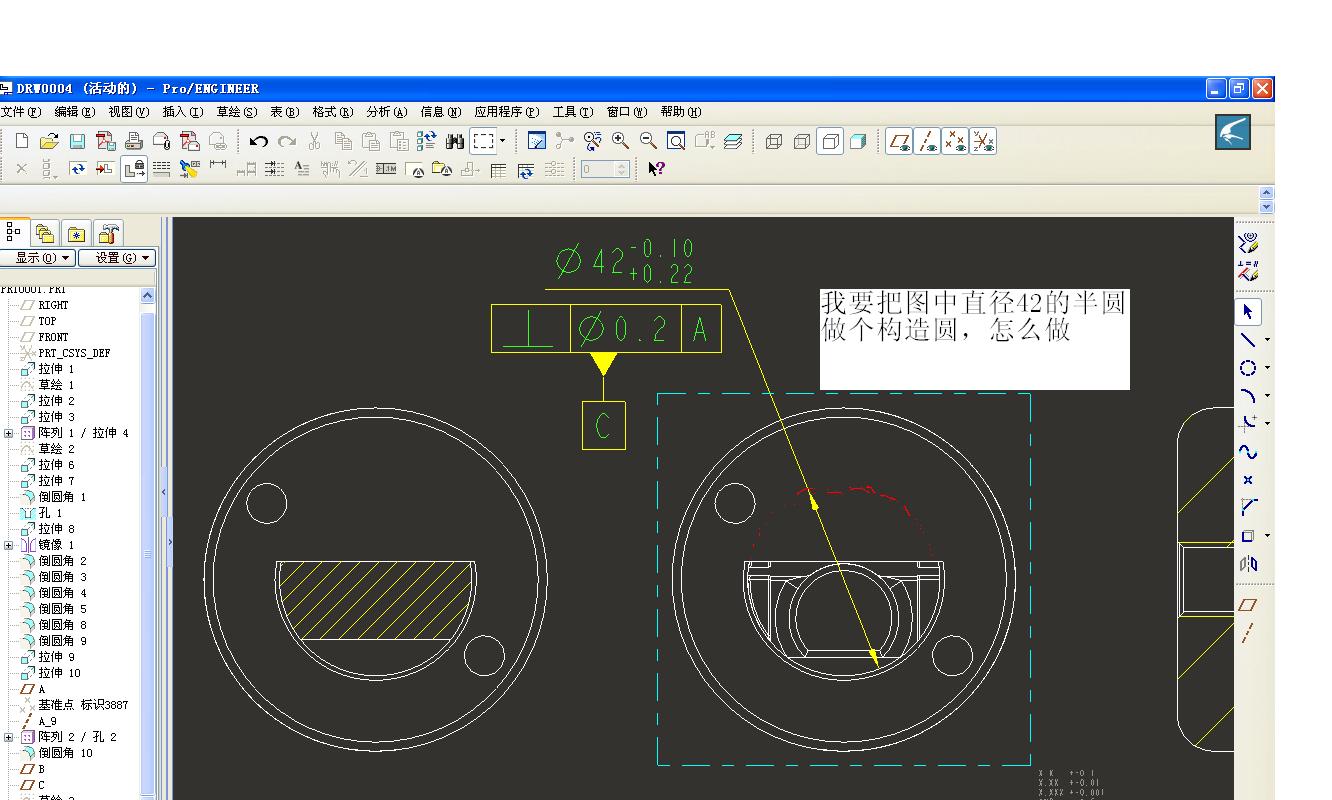Select the Point sketch tool

click(1247, 480)
